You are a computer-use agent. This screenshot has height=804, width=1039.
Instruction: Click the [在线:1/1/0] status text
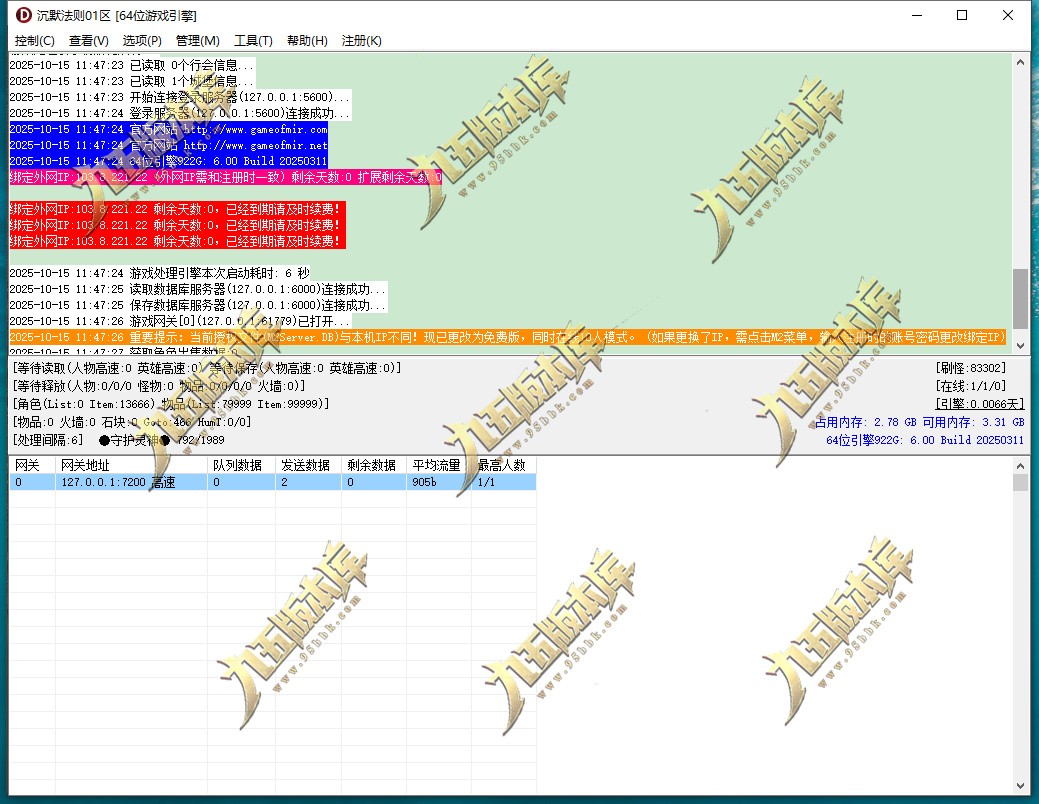click(971, 386)
